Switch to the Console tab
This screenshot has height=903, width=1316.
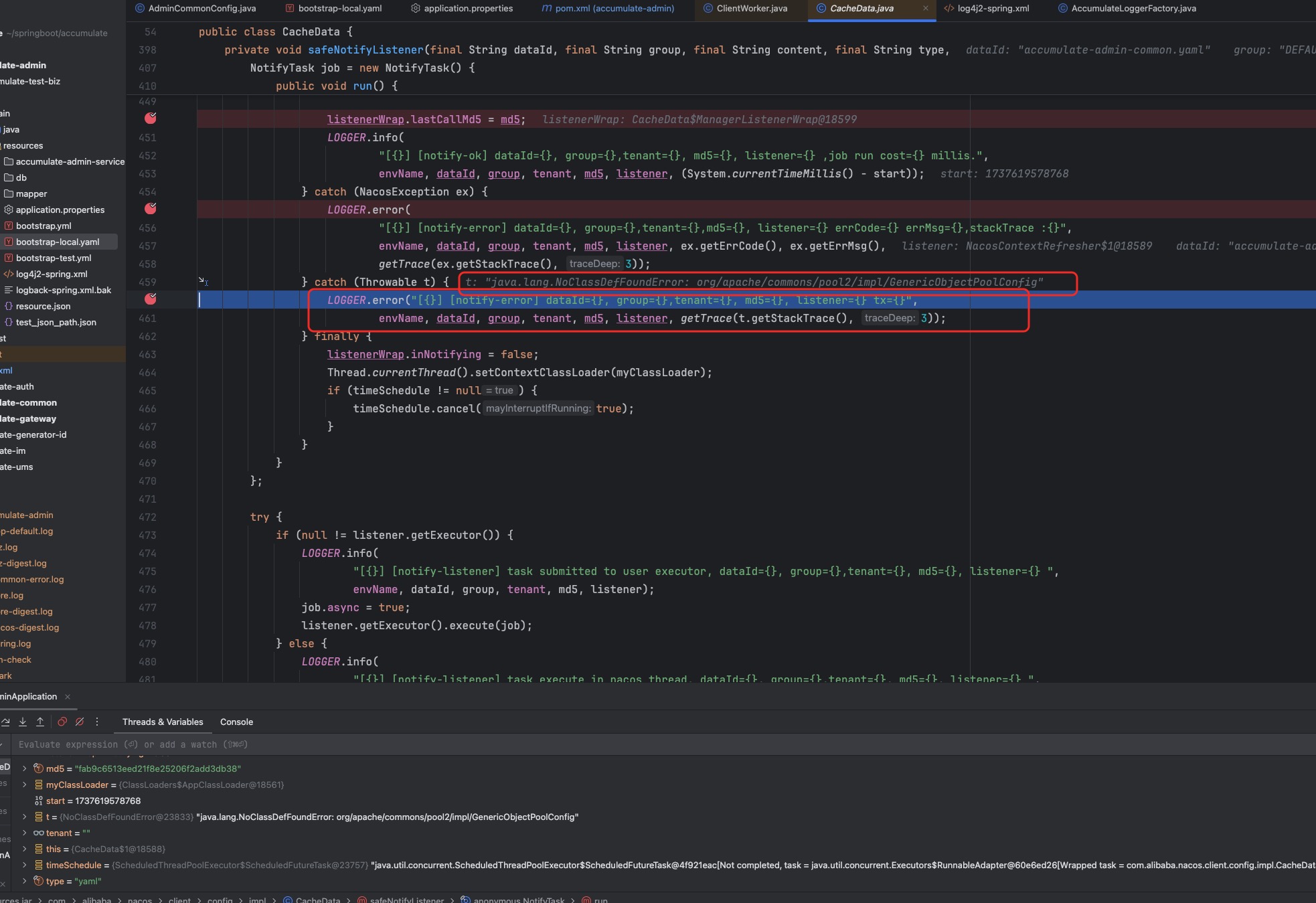(x=236, y=722)
